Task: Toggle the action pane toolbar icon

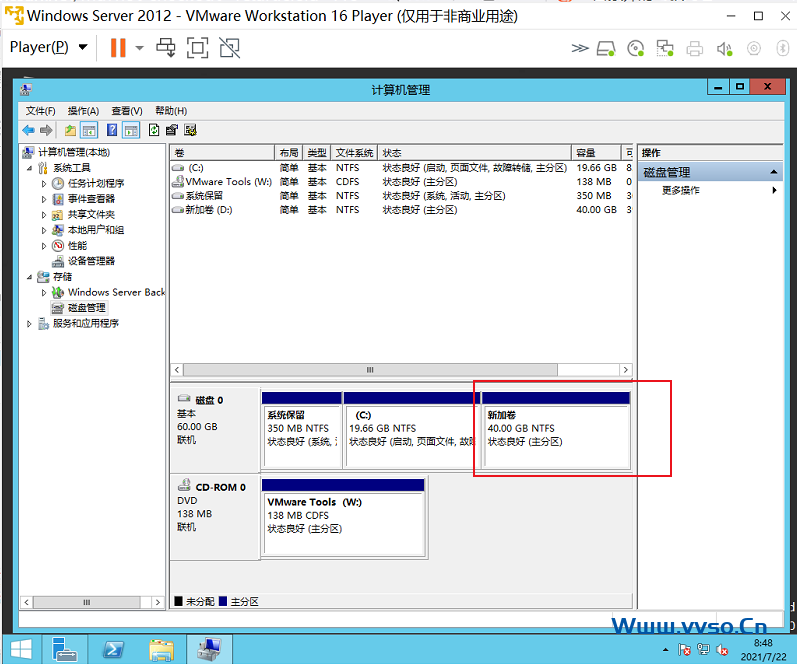Action: (x=131, y=130)
